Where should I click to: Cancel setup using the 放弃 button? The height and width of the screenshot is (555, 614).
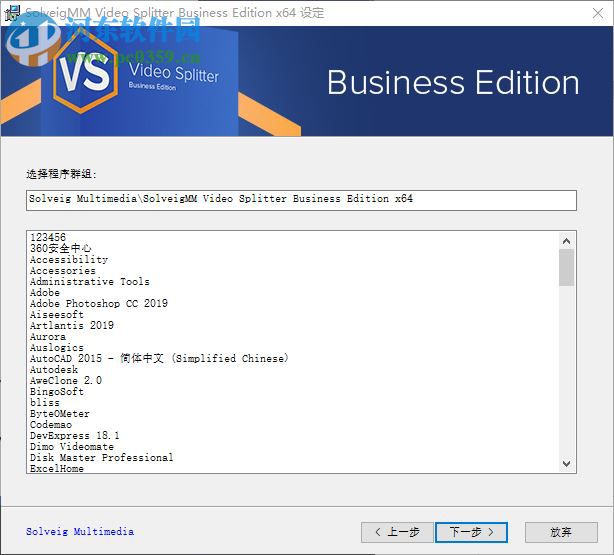(x=561, y=532)
